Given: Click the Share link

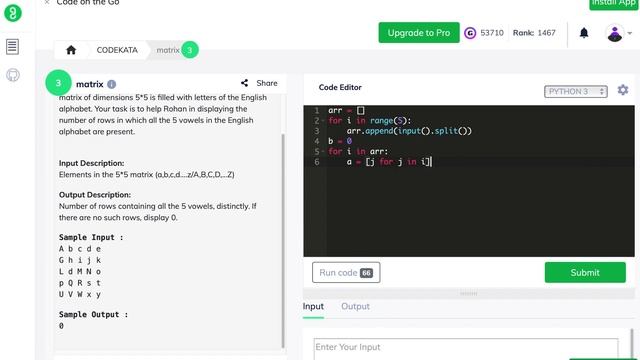Looking at the screenshot, I should [267, 83].
